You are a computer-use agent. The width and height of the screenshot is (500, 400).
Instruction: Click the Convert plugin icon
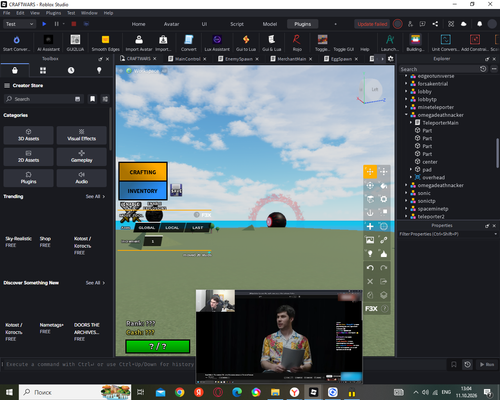pyautogui.click(x=189, y=43)
